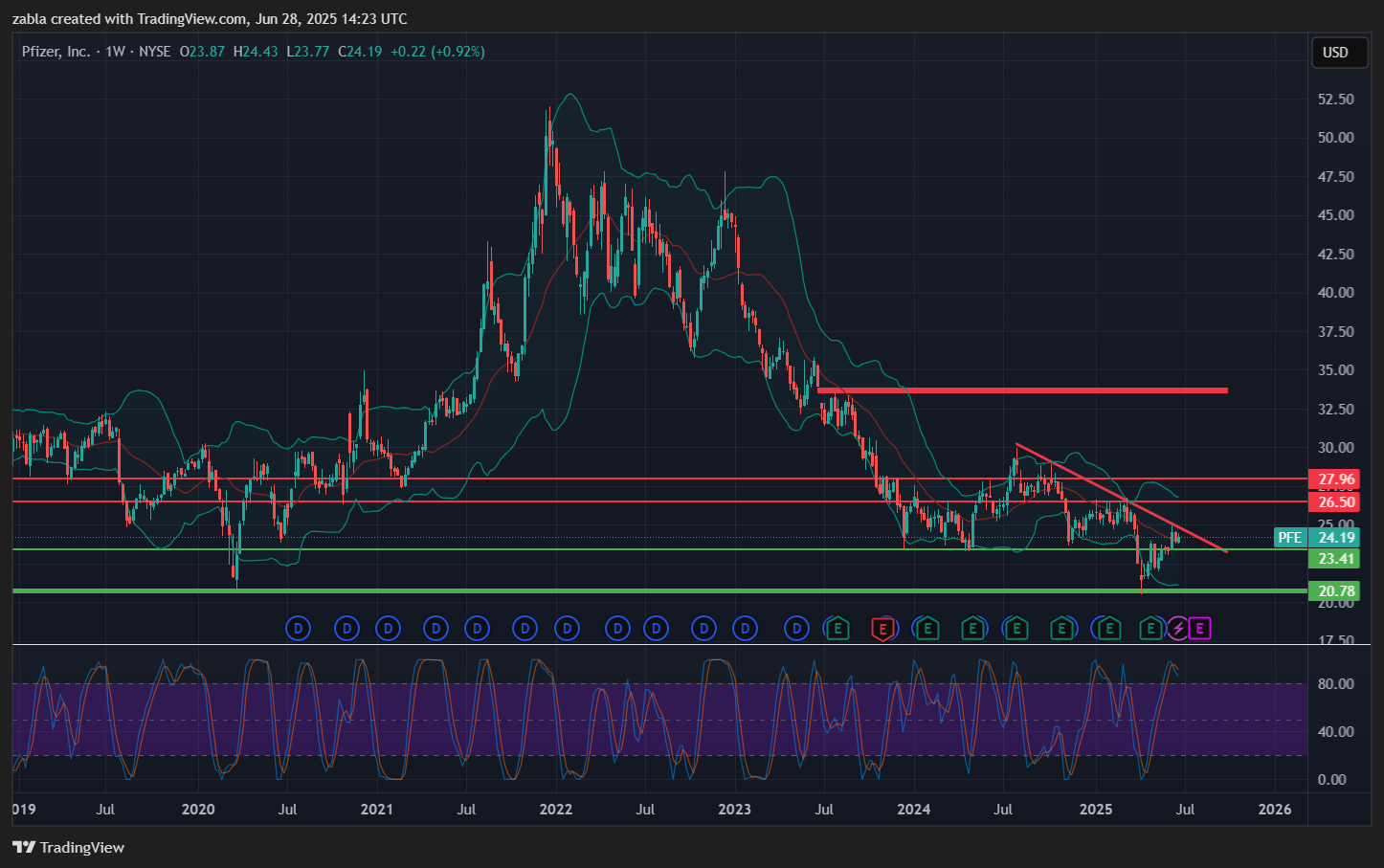Click the Pfizer, Inc. symbol title
Image resolution: width=1384 pixels, height=868 pixels.
(56, 52)
